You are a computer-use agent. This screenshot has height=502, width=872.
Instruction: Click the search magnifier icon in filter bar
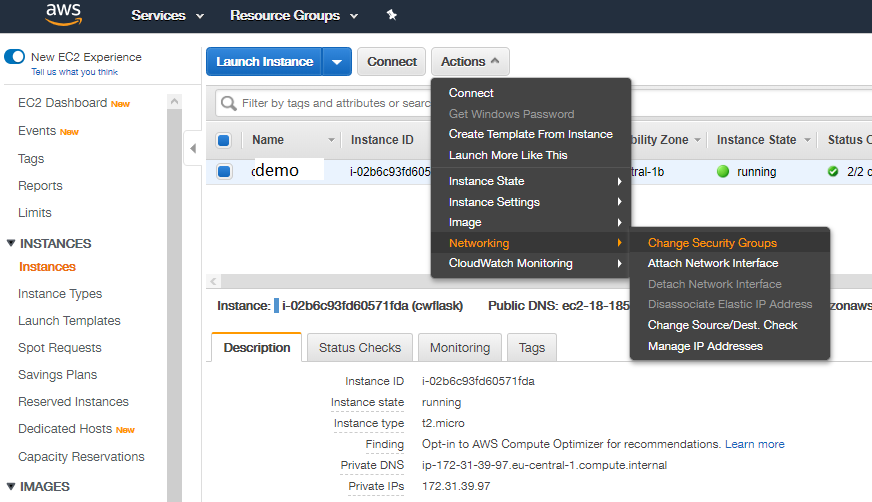coord(229,103)
